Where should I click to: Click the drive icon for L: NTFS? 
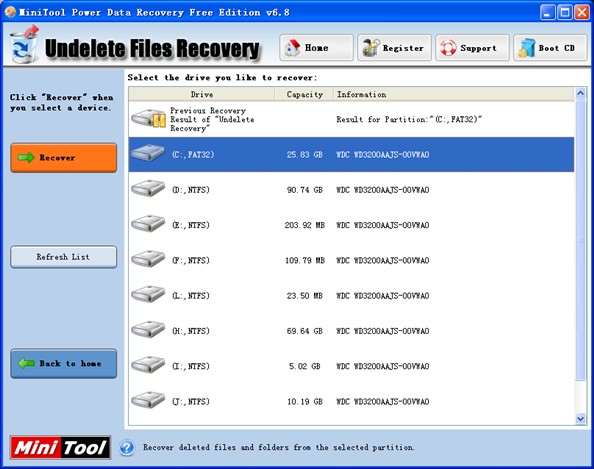coord(148,294)
